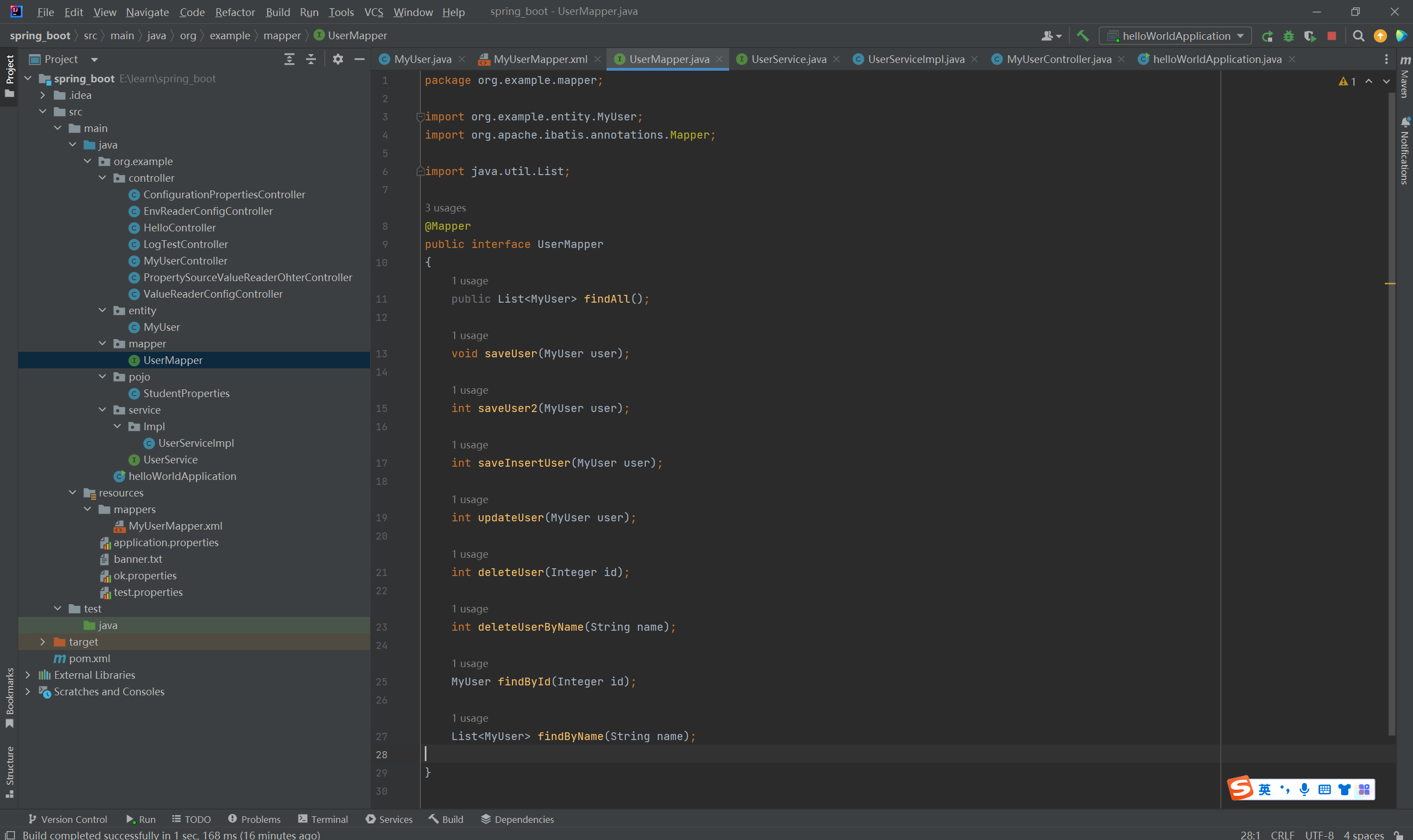Switch to MyUserMapper.xml tab
This screenshot has width=1413, height=840.
click(540, 59)
